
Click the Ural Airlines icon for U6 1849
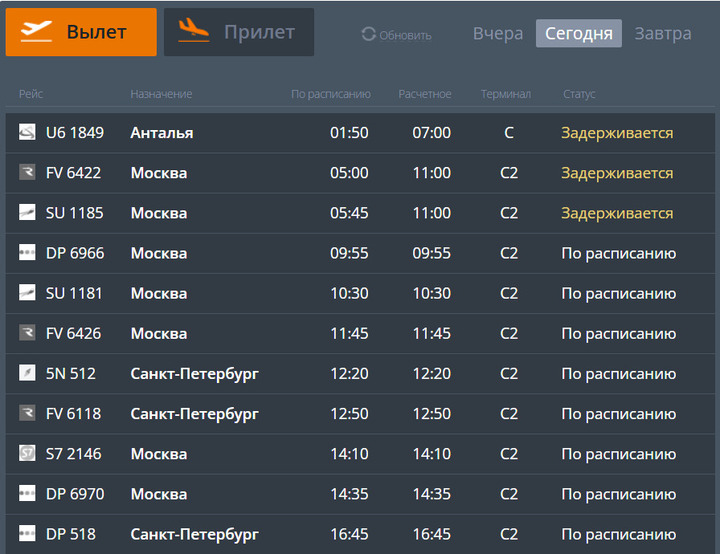pyautogui.click(x=27, y=132)
